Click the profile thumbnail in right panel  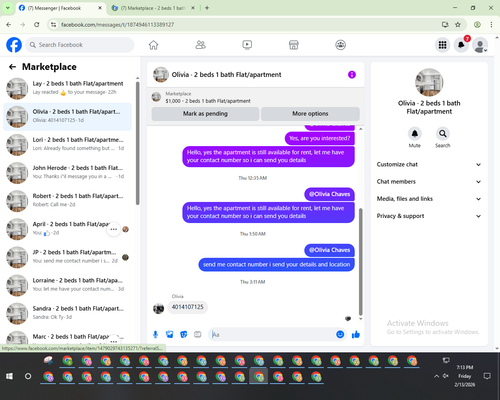click(x=429, y=82)
